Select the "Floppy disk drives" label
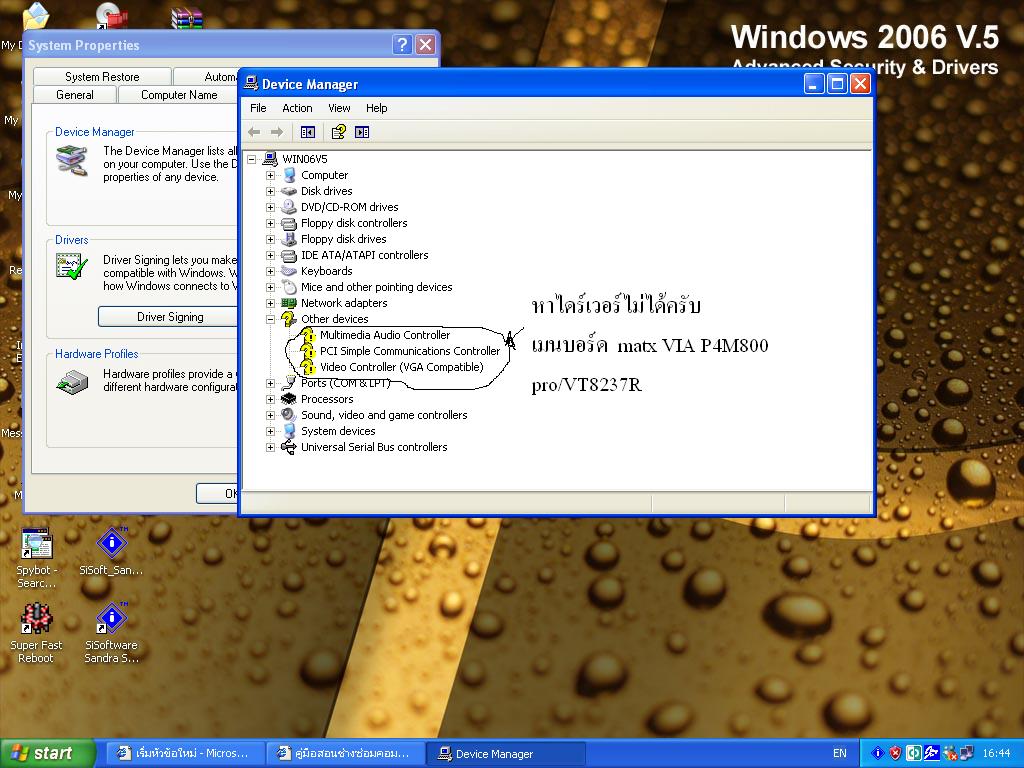Viewport: 1024px width, 768px height. pos(344,239)
